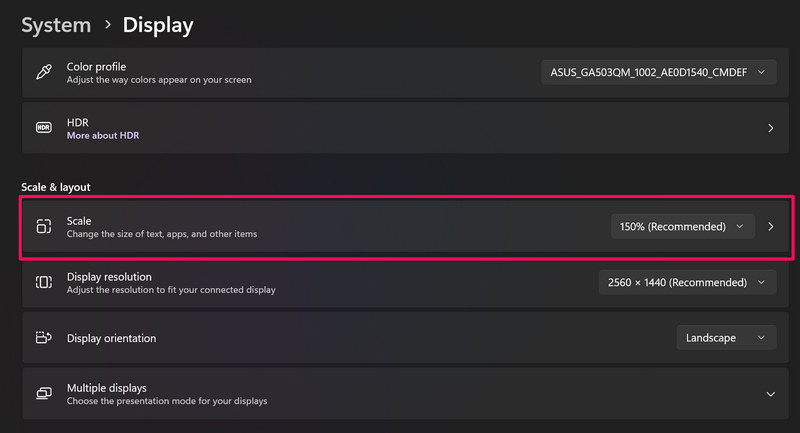
Task: Open the More about HDR link
Action: [x=103, y=135]
